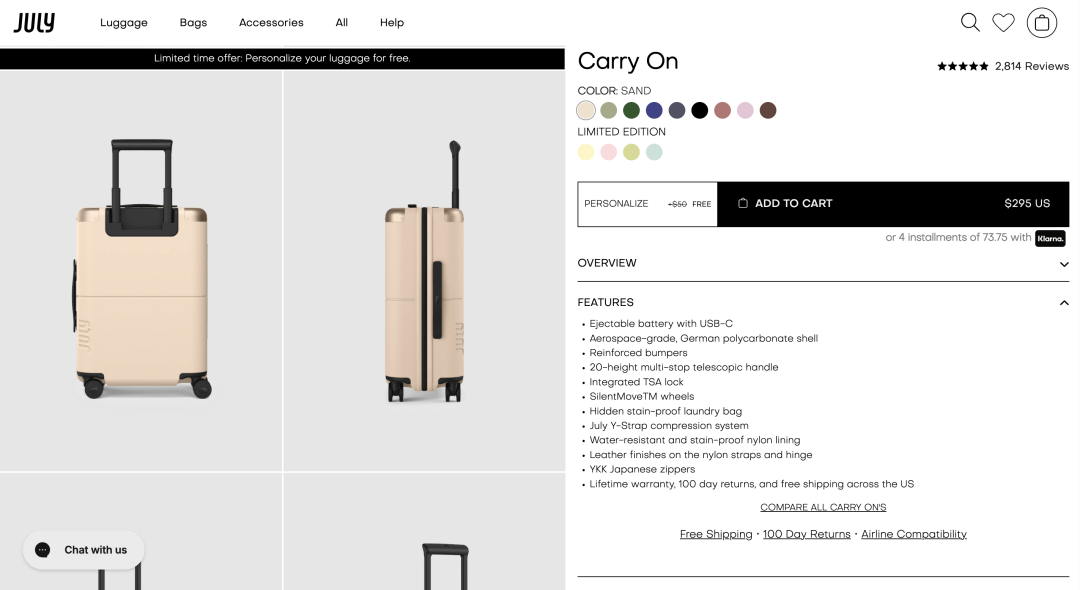Open the shopping bag cart icon
This screenshot has height=590, width=1080.
click(1042, 22)
